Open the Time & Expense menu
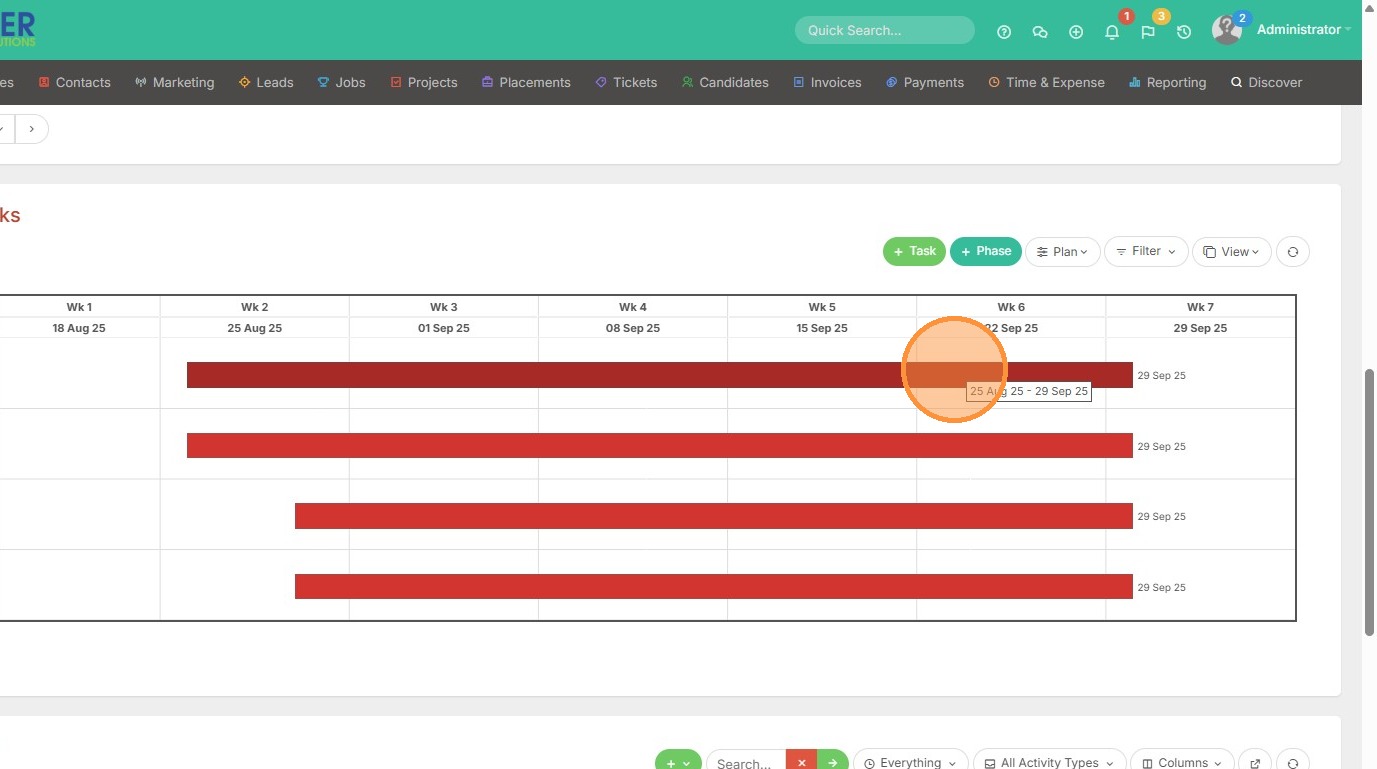 click(x=1046, y=82)
